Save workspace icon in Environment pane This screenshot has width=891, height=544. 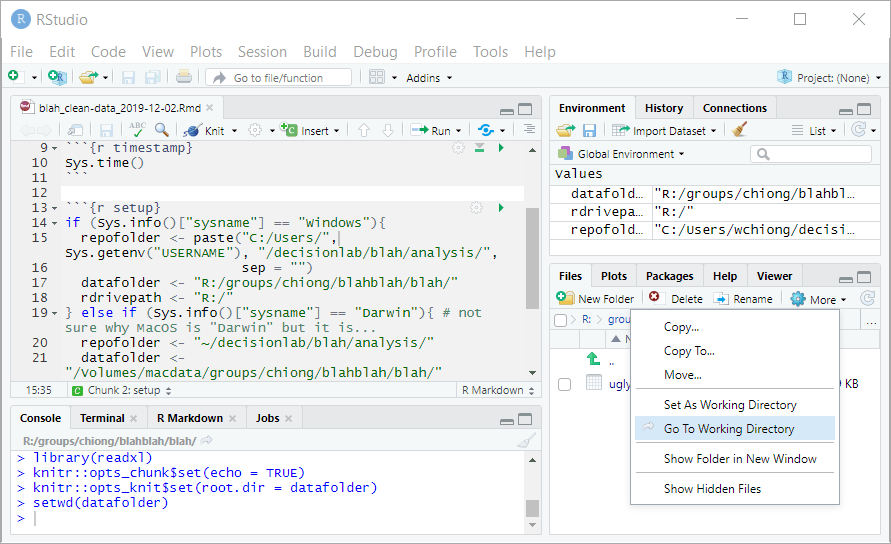(x=589, y=131)
